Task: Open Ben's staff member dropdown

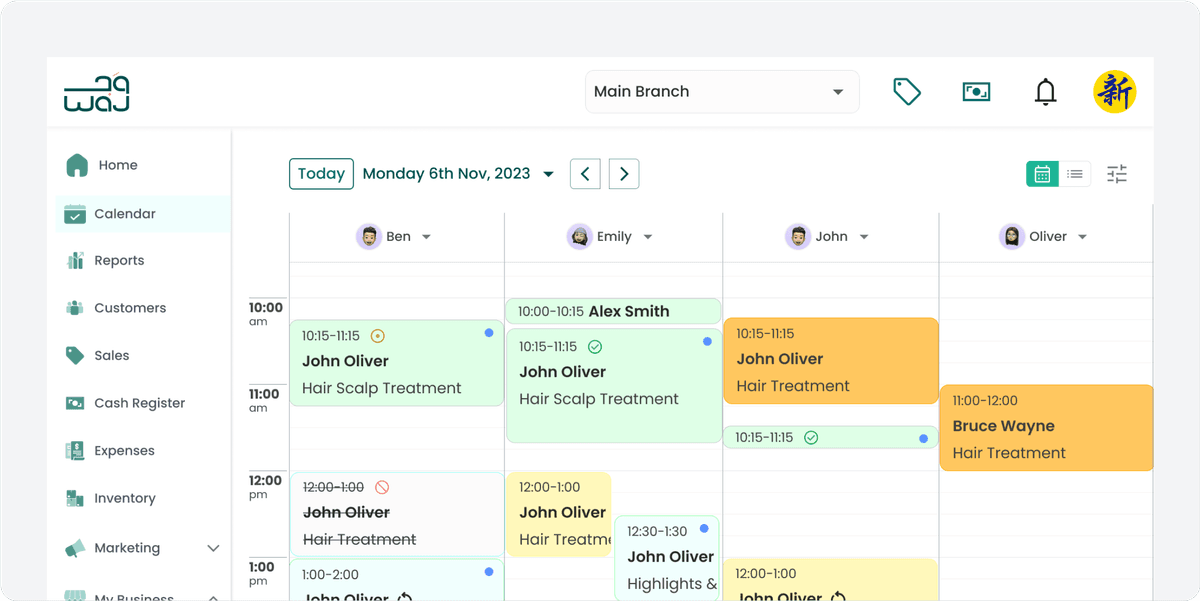Action: pyautogui.click(x=426, y=236)
